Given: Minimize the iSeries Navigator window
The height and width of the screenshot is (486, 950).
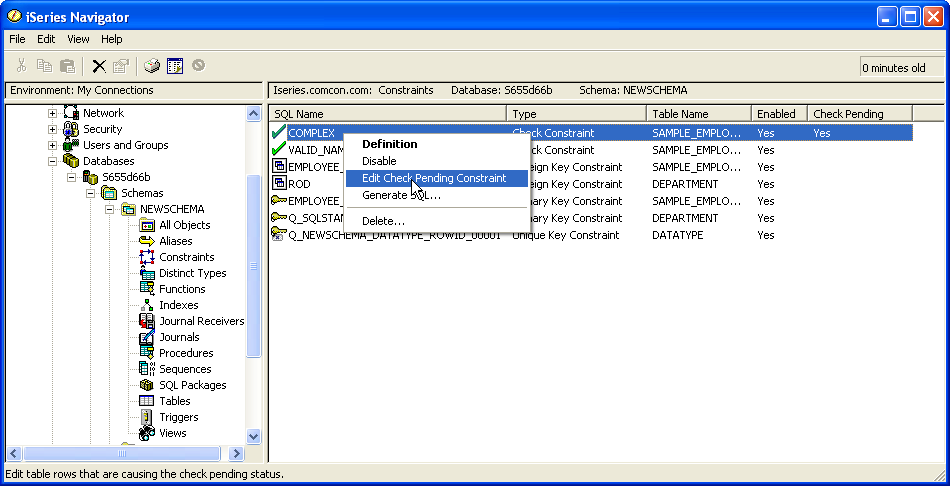Looking at the screenshot, I should [x=887, y=16].
